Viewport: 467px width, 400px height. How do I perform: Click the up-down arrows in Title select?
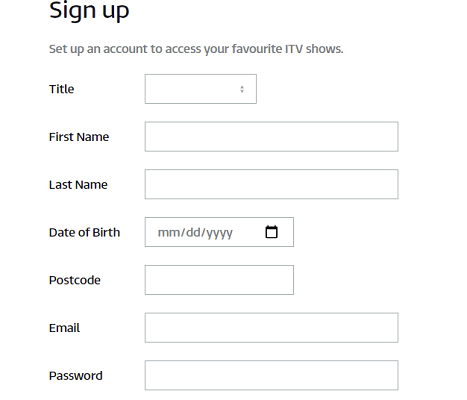click(242, 89)
